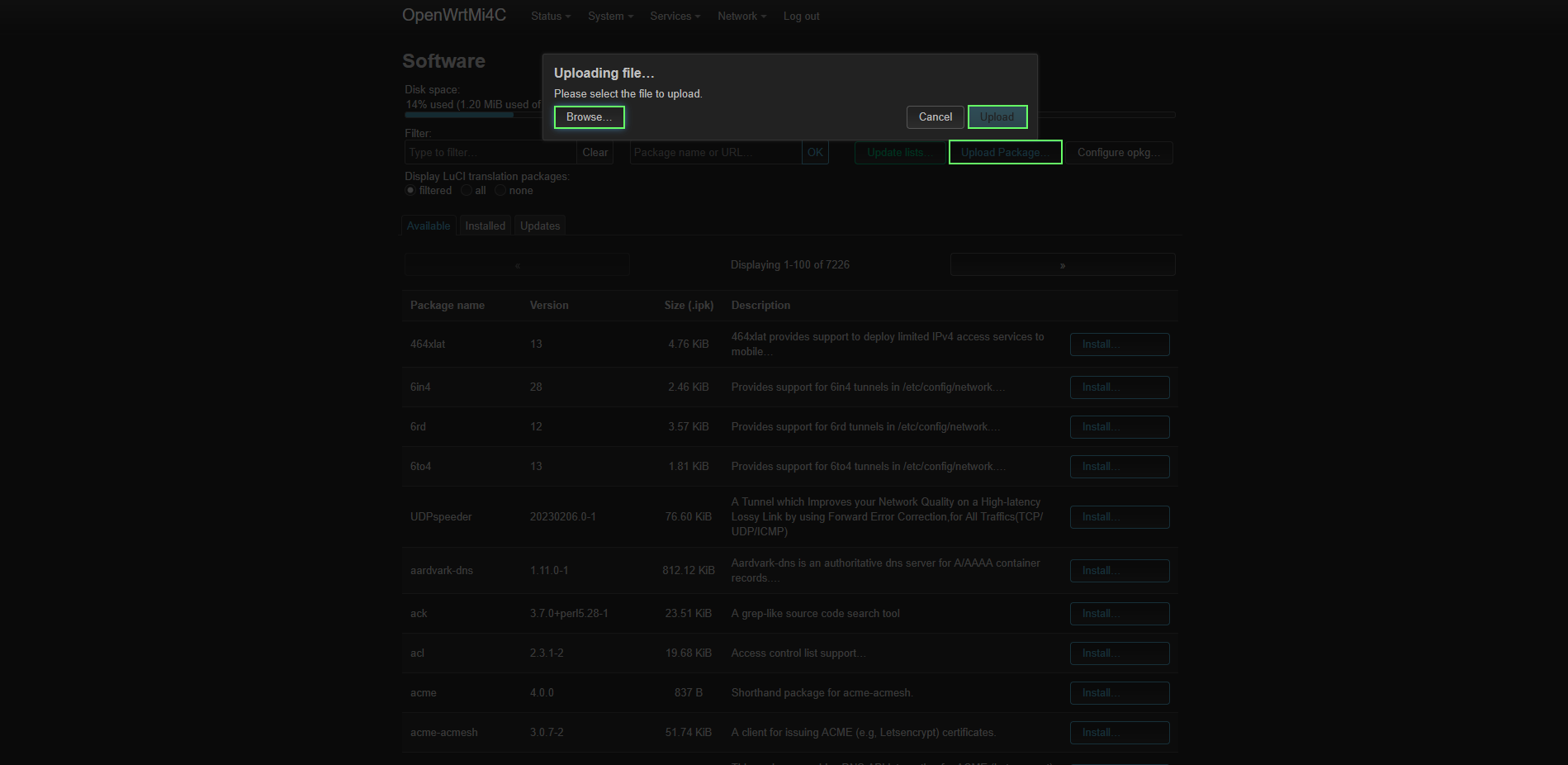
Task: Install the 6in4 package
Action: coord(1120,387)
